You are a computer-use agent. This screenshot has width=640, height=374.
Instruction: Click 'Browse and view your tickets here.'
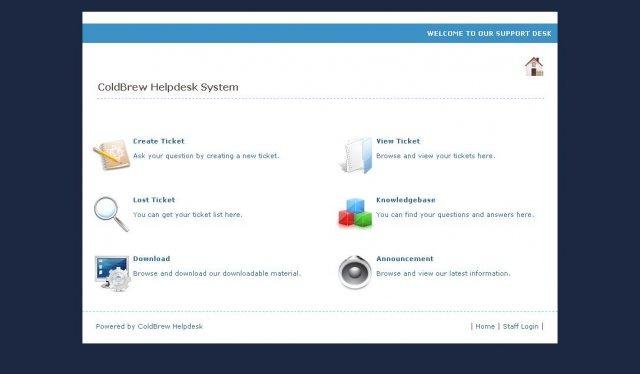436,156
